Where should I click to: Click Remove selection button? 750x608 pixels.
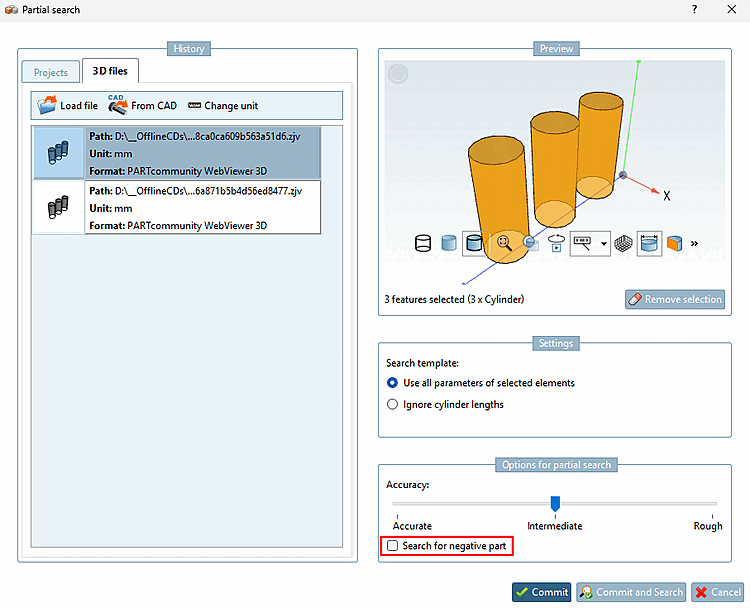pos(674,299)
